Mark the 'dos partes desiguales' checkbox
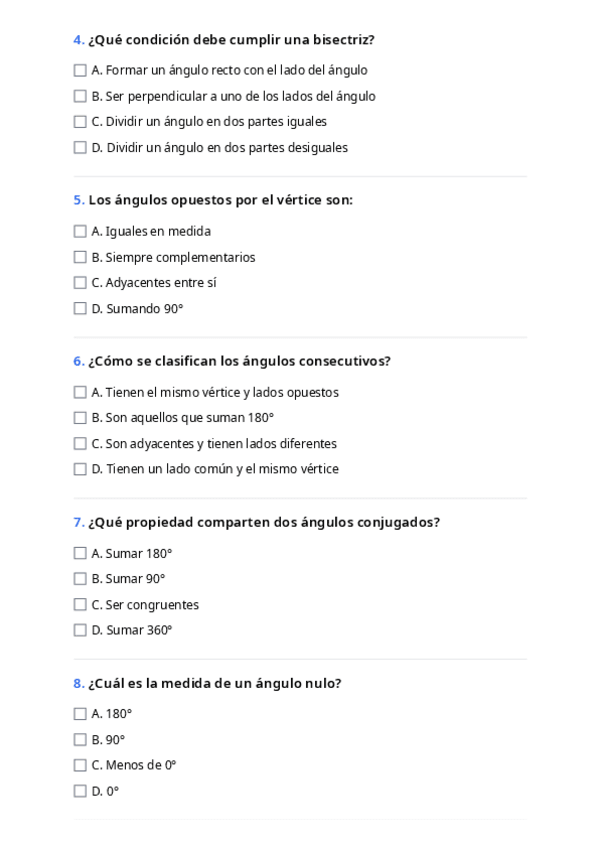 click(80, 148)
